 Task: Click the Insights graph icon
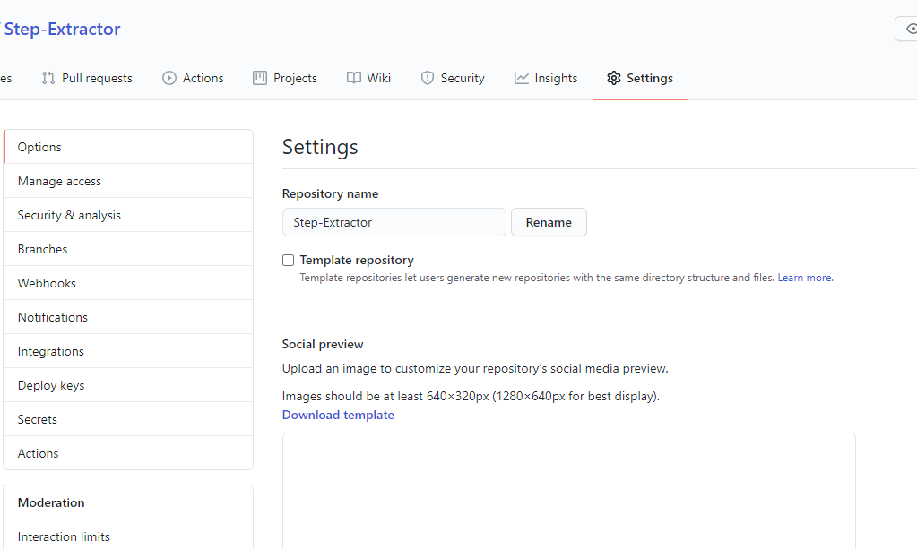tap(521, 78)
